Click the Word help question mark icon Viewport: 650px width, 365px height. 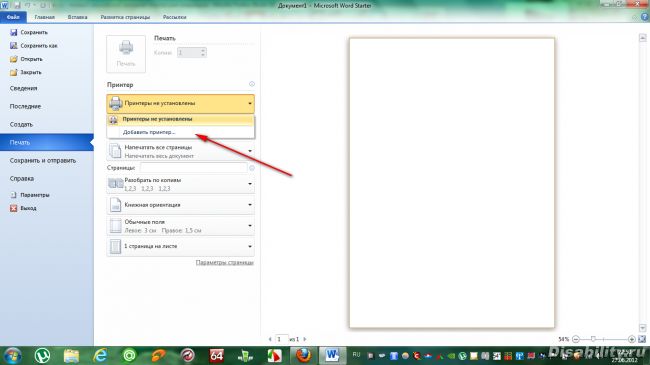(645, 17)
